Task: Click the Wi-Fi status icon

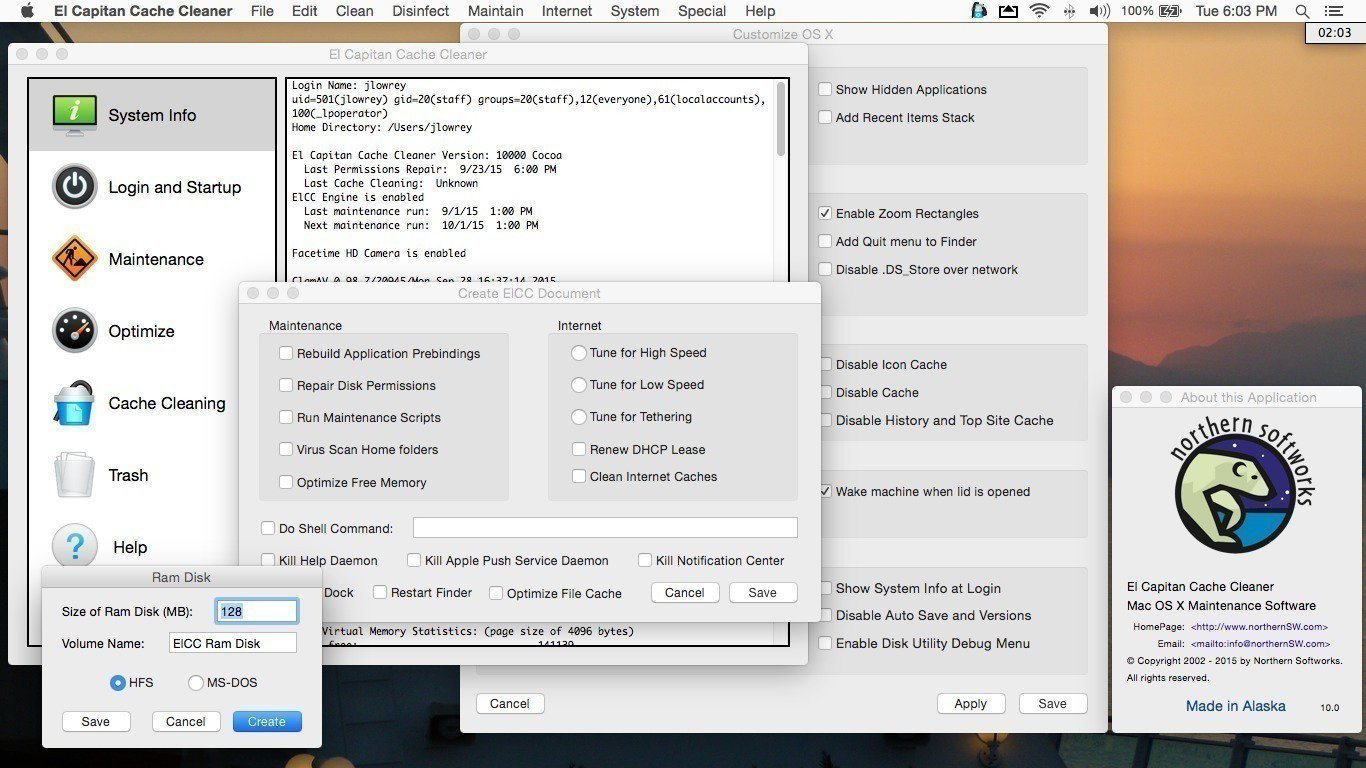Action: [x=1040, y=11]
